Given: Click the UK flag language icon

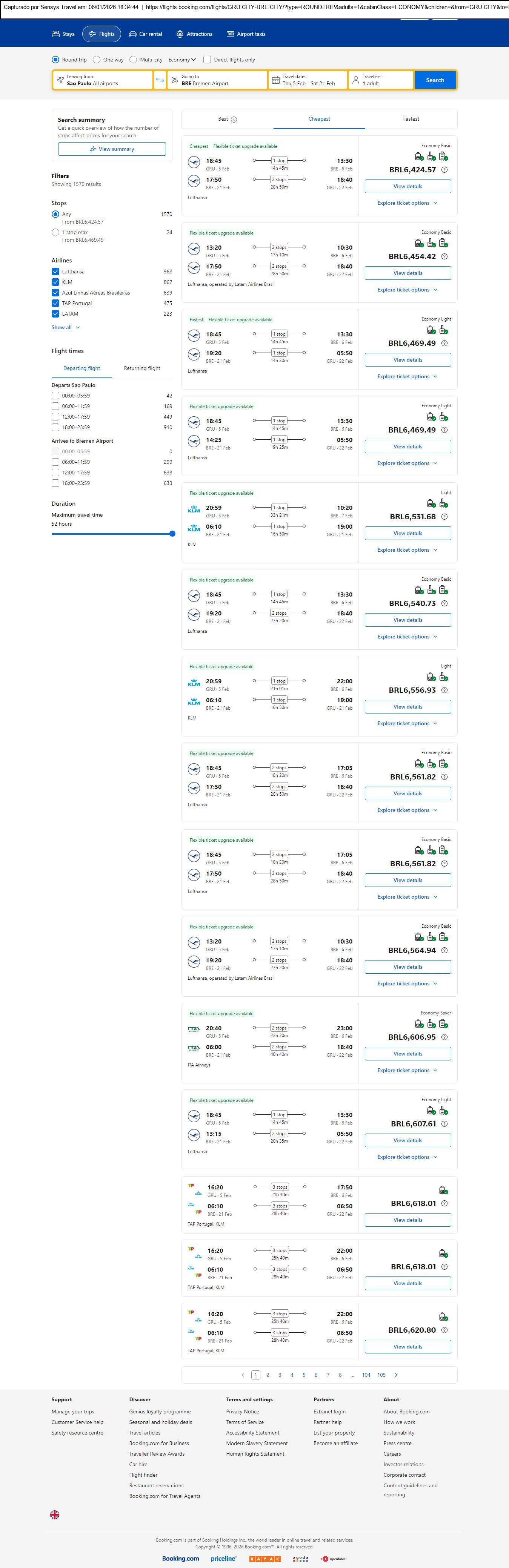Looking at the screenshot, I should coord(55,1514).
